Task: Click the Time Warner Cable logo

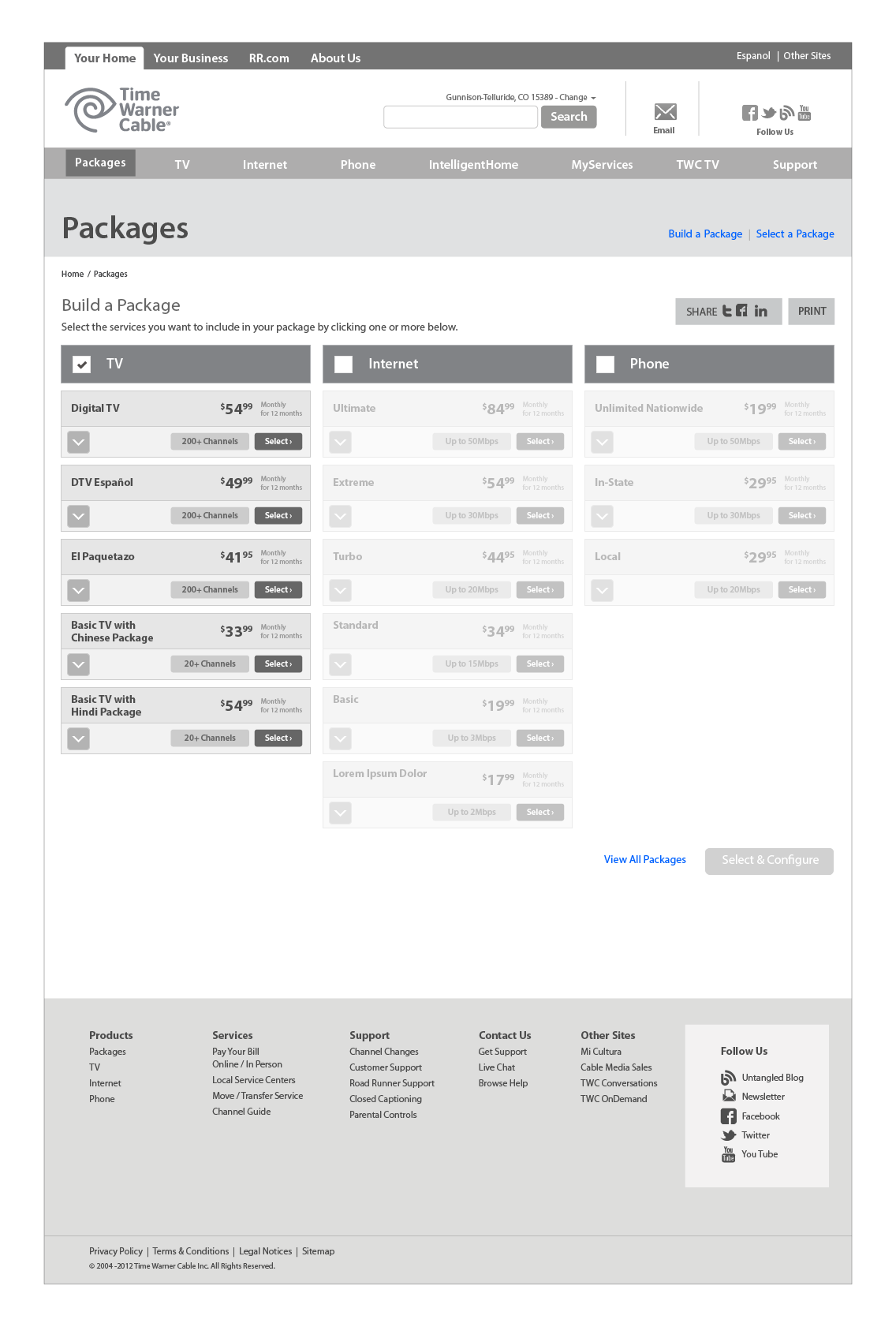Action: point(121,110)
